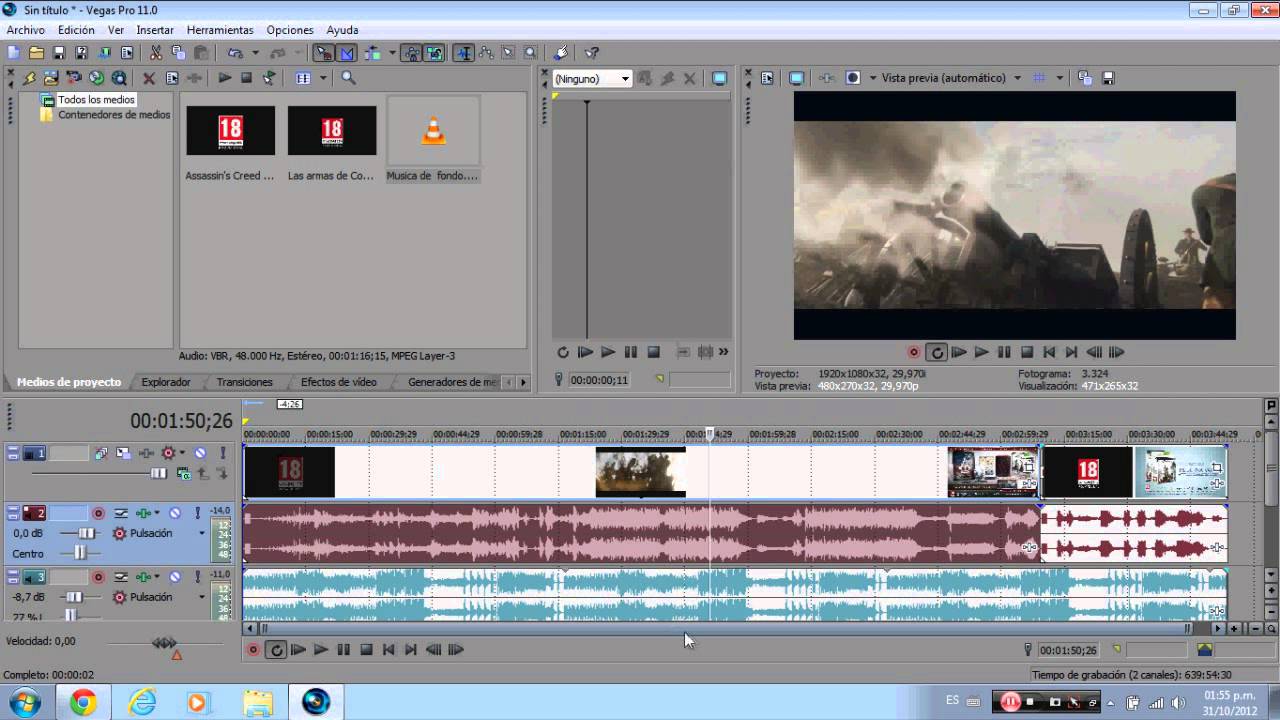This screenshot has width=1280, height=720.
Task: Click track 3 invert phase icon
Action: (120, 577)
